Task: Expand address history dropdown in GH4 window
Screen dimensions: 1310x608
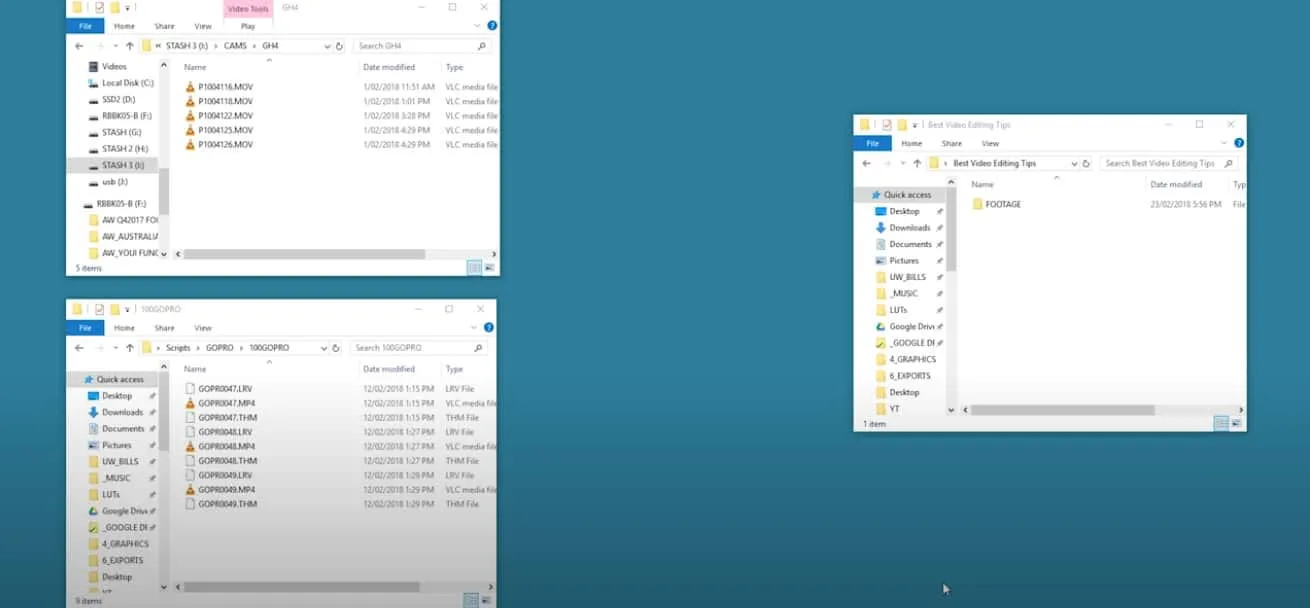Action: coord(327,46)
